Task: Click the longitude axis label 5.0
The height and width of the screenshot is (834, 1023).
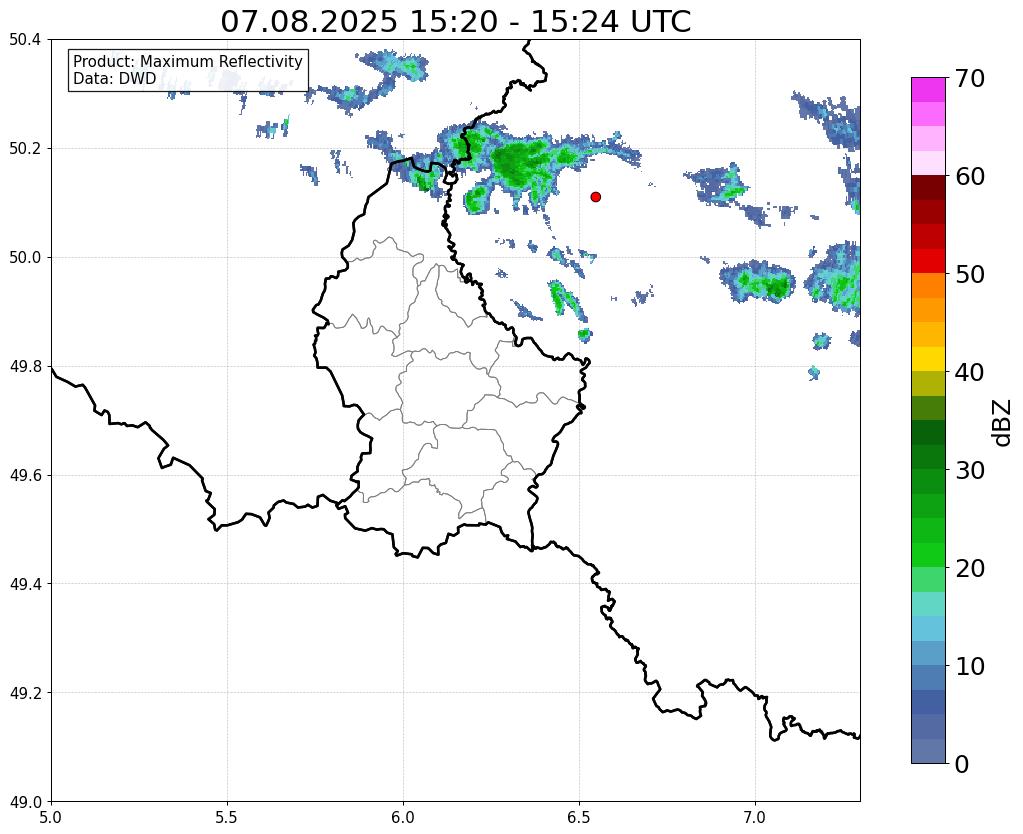Action: [51, 817]
